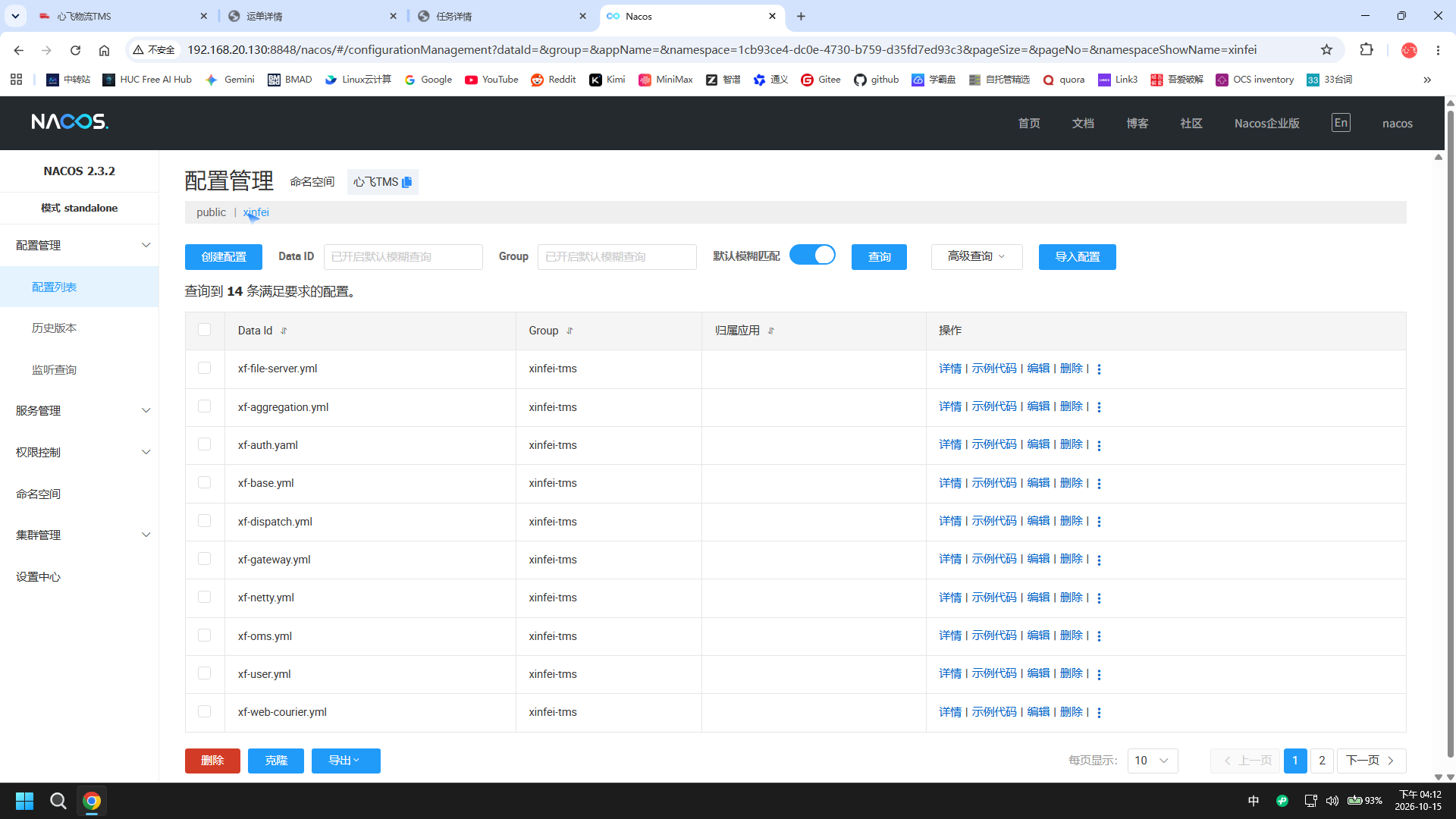
Task: Sort the table by 归属应用 column
Action: click(x=770, y=331)
